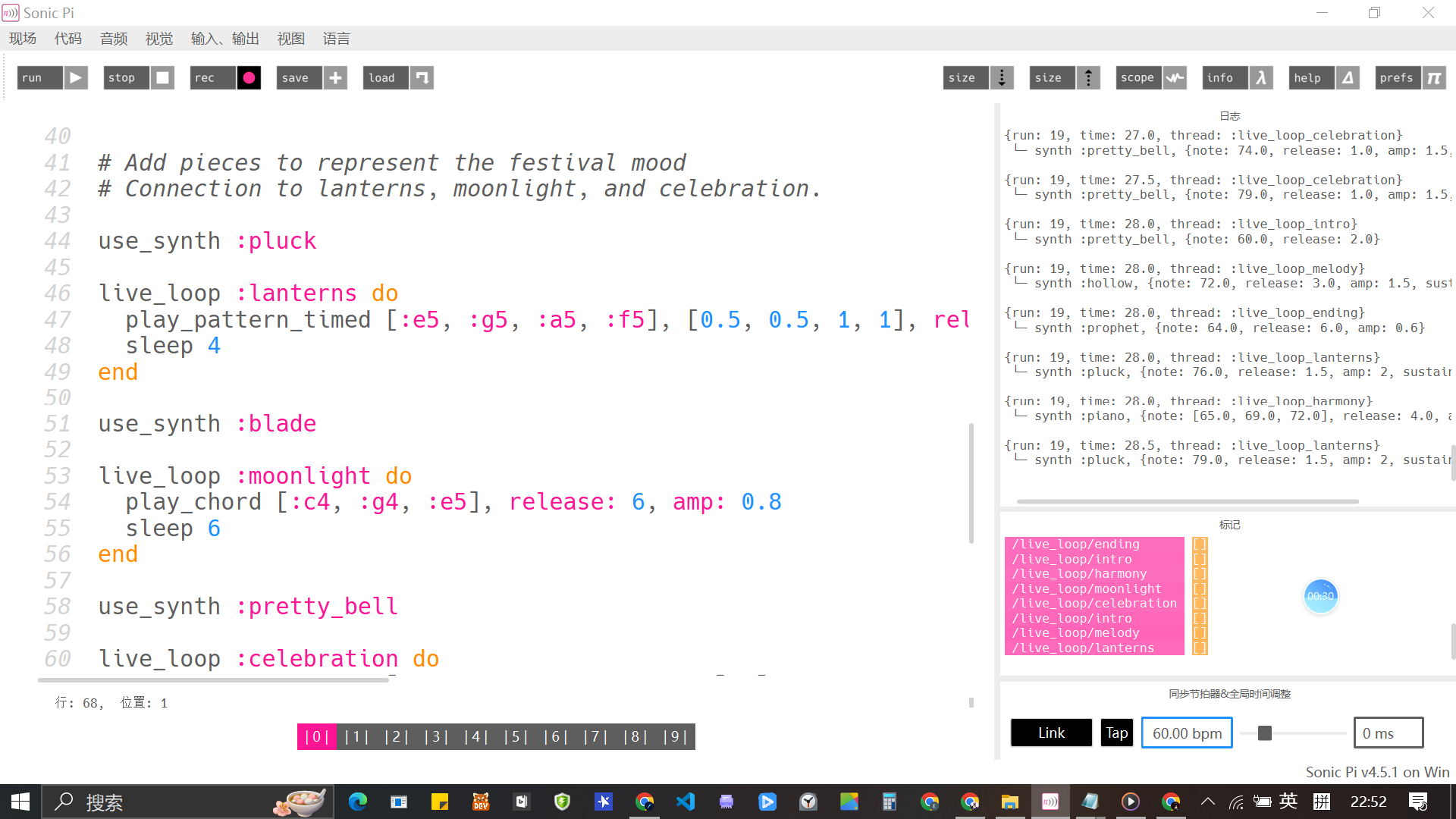This screenshot has height=819, width=1456.
Task: Click the 60.00 bpm input field
Action: (1187, 733)
